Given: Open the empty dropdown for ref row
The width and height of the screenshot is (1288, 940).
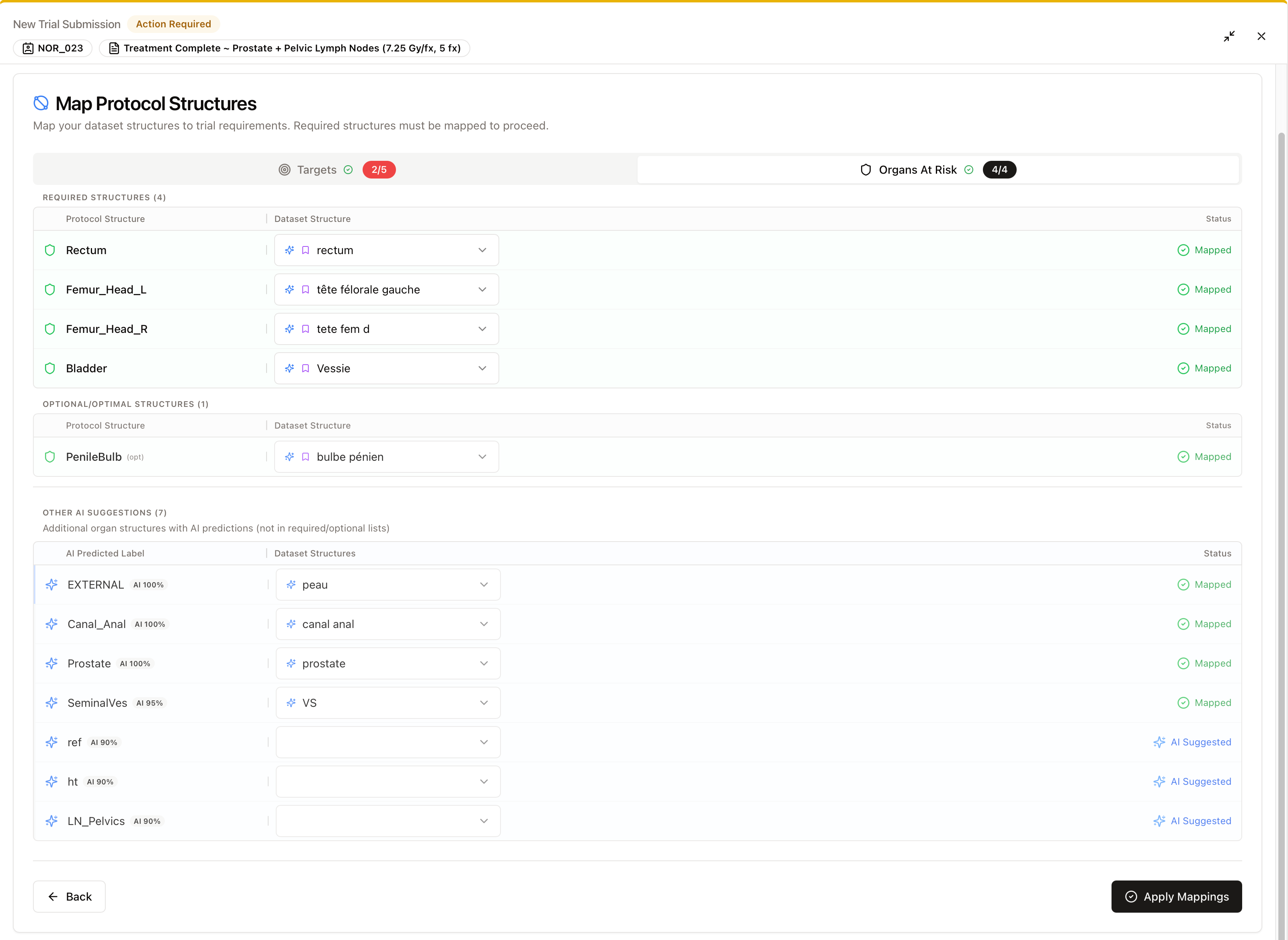Looking at the screenshot, I should (388, 742).
